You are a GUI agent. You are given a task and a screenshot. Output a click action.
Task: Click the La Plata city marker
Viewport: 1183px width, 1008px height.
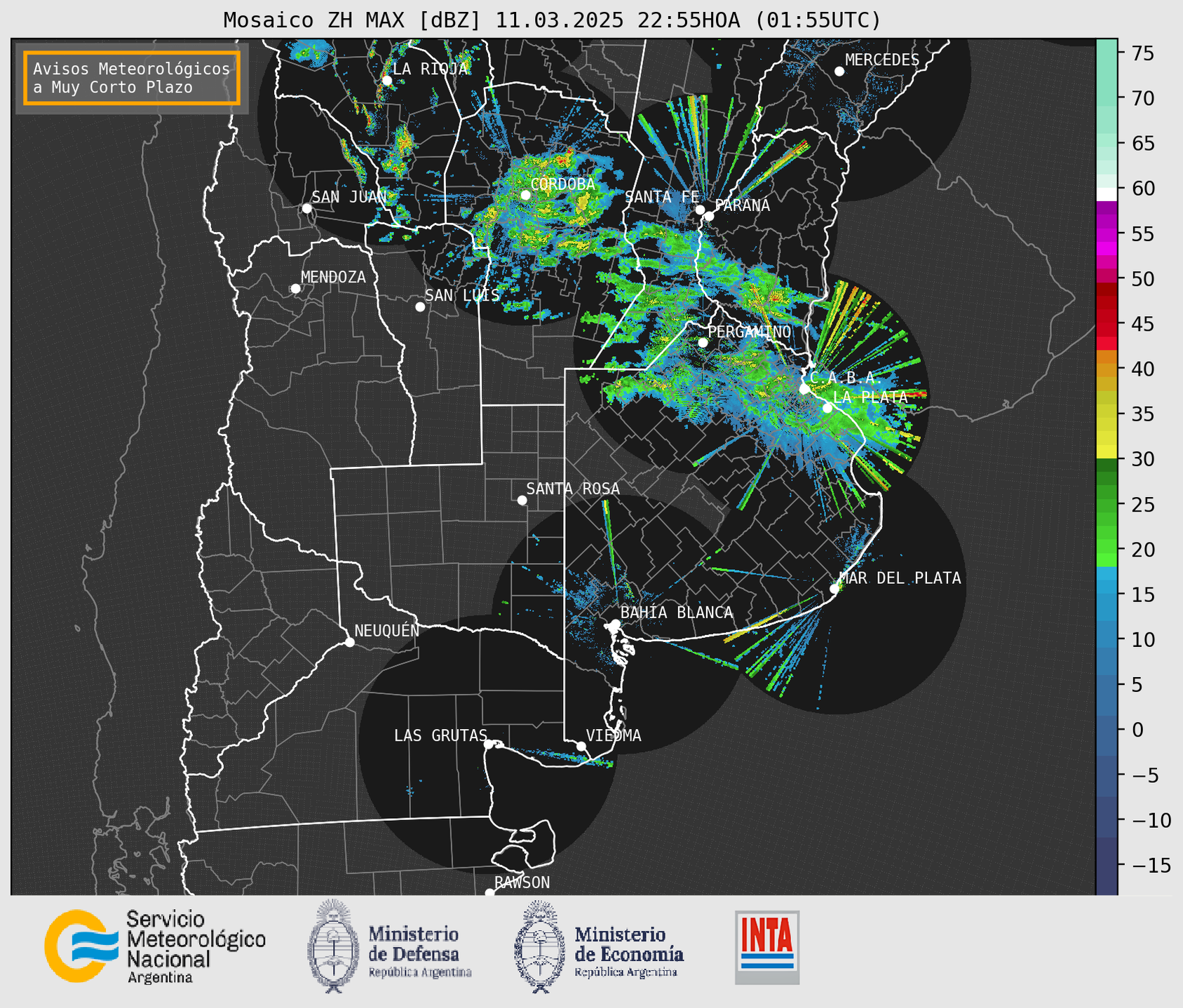click(x=827, y=408)
